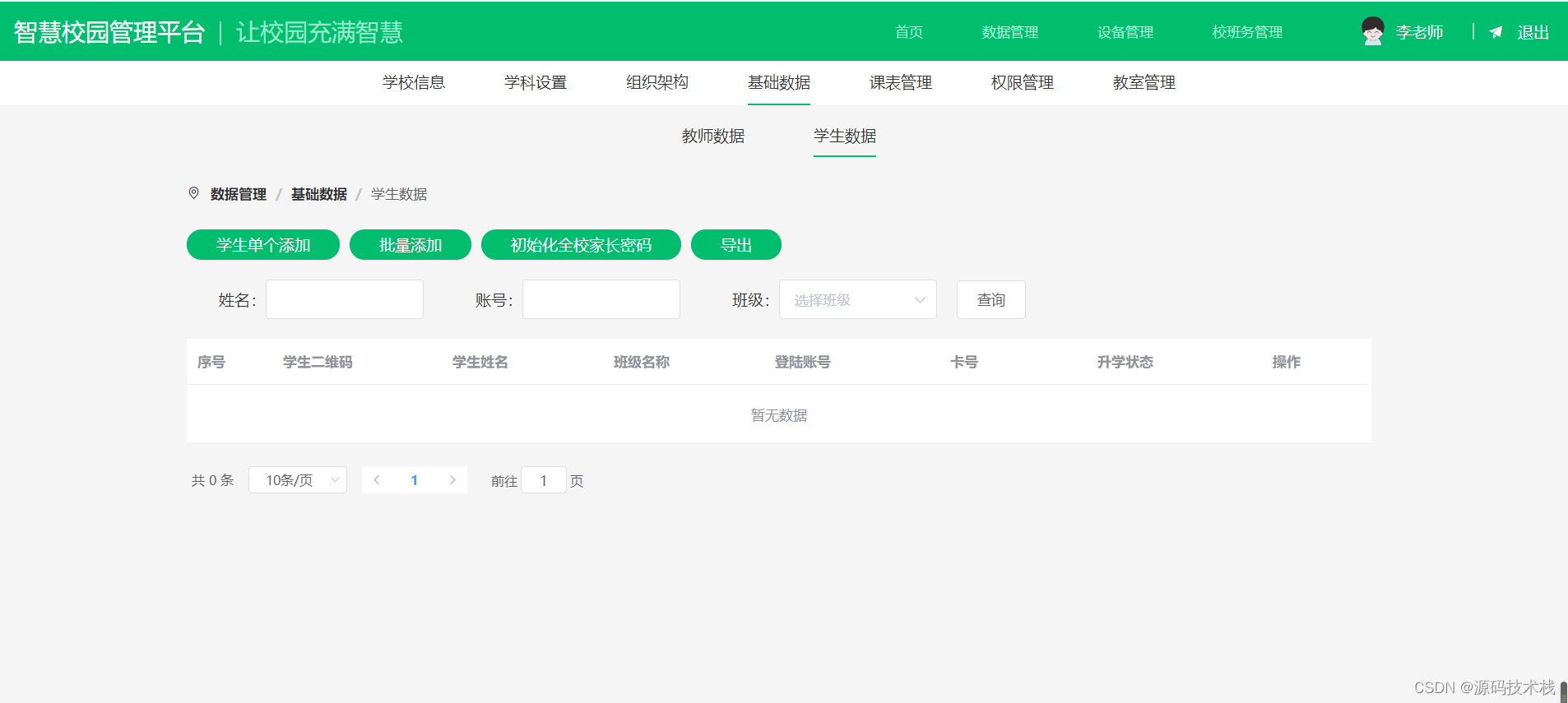Click the 卡号 column header
The image size is (1568, 703).
point(964,362)
